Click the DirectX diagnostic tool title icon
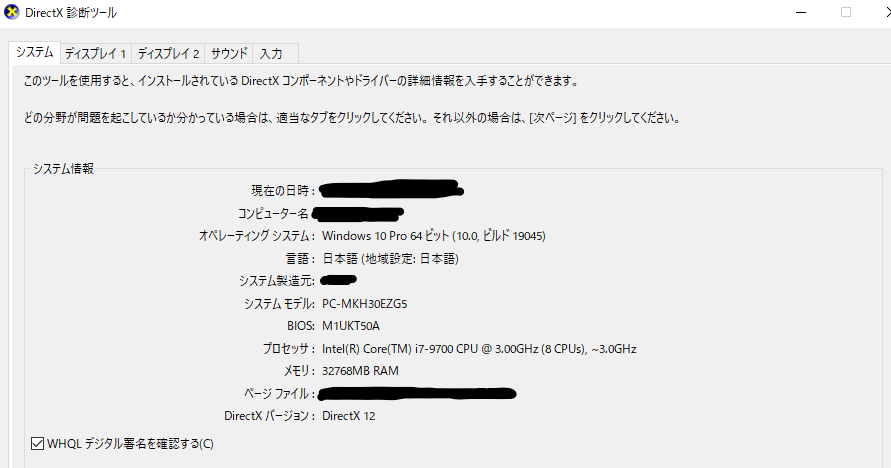 (11, 12)
